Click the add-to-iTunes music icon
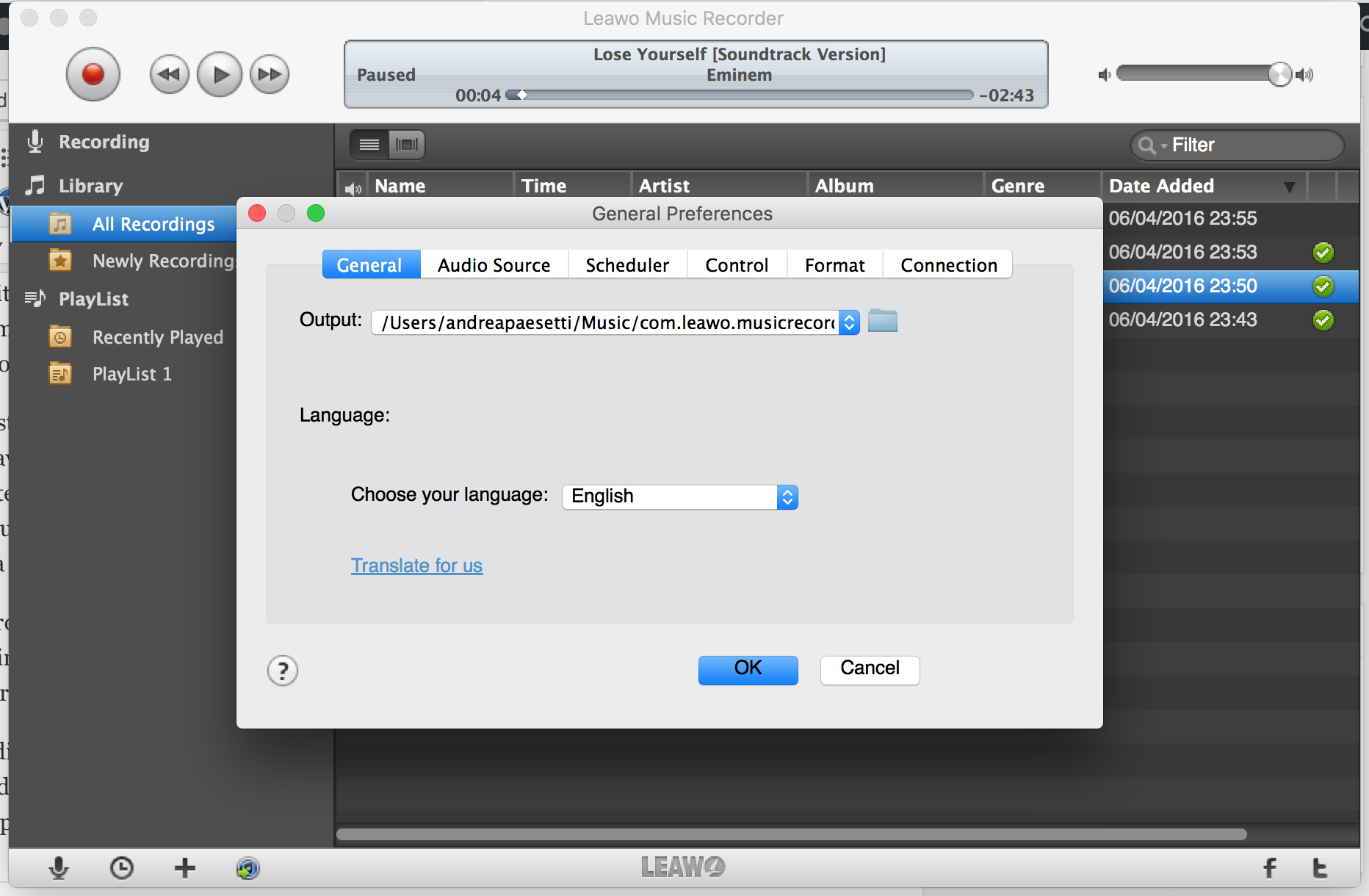 point(248,868)
